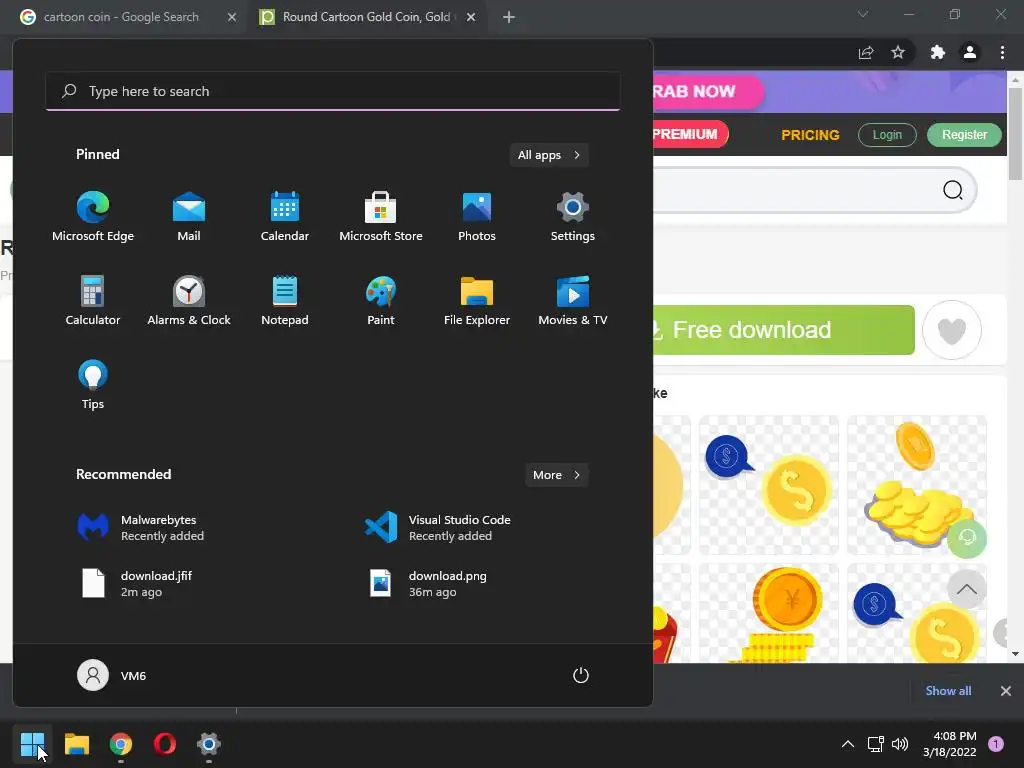Viewport: 1024px width, 768px height.
Task: Switch to cartoon coin Google Search tab
Action: (x=121, y=17)
